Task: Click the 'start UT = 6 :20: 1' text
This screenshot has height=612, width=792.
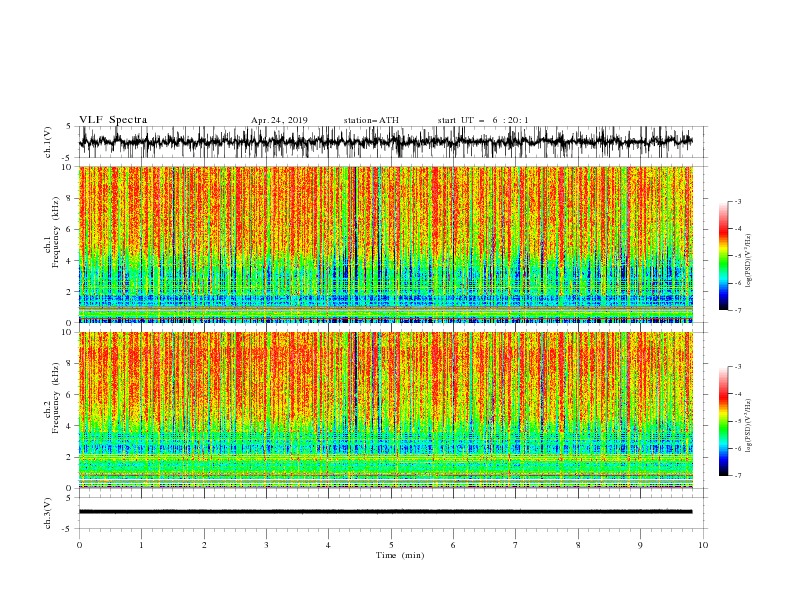Action: tap(483, 120)
